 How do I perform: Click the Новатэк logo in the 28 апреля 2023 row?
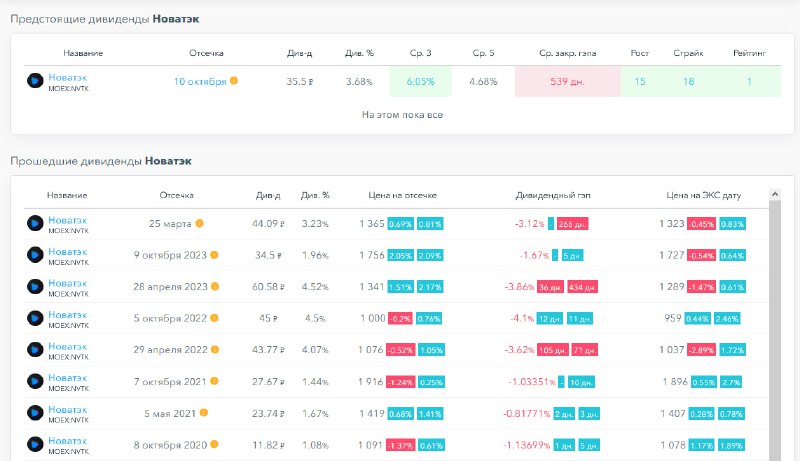[x=35, y=287]
